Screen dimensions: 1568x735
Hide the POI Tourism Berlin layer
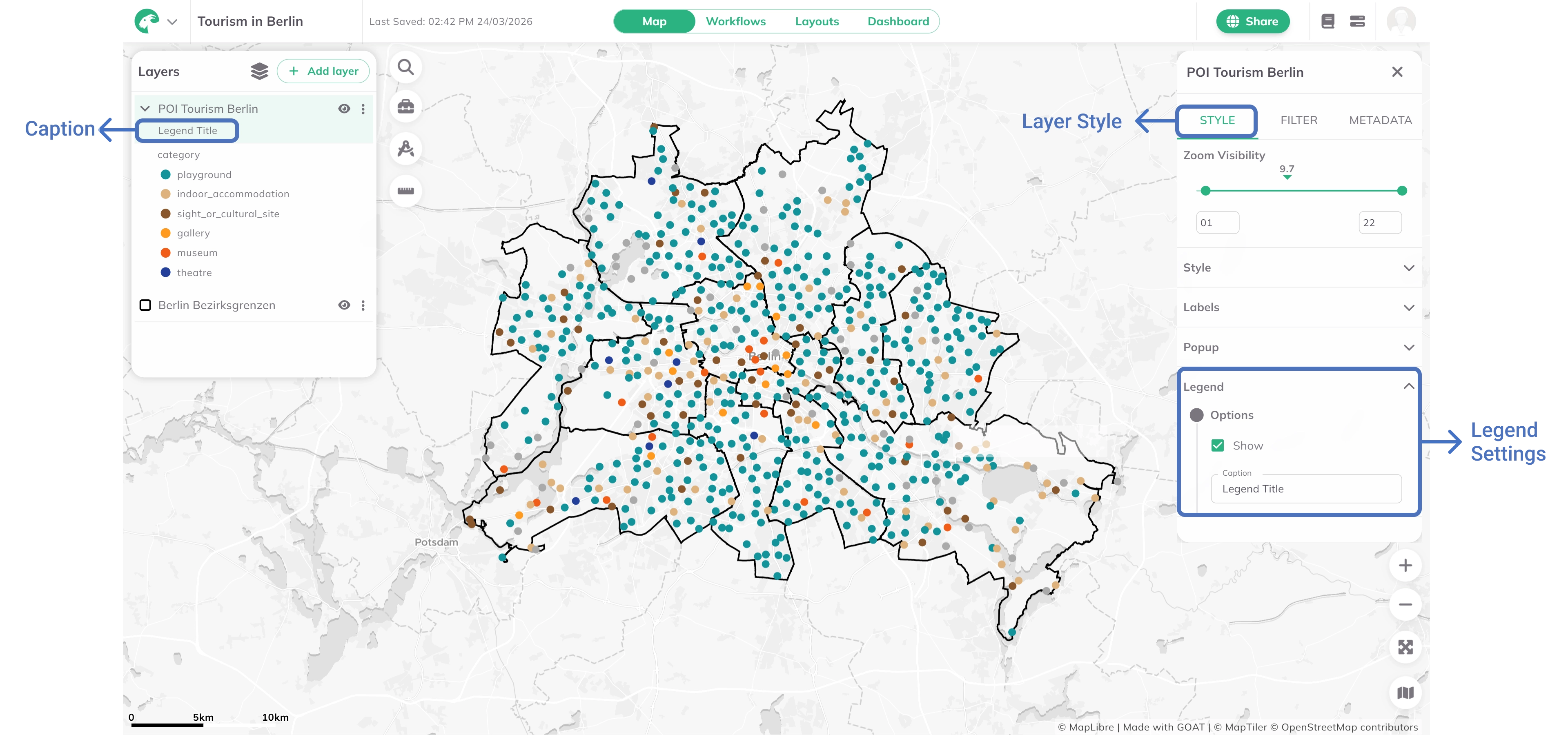[344, 109]
